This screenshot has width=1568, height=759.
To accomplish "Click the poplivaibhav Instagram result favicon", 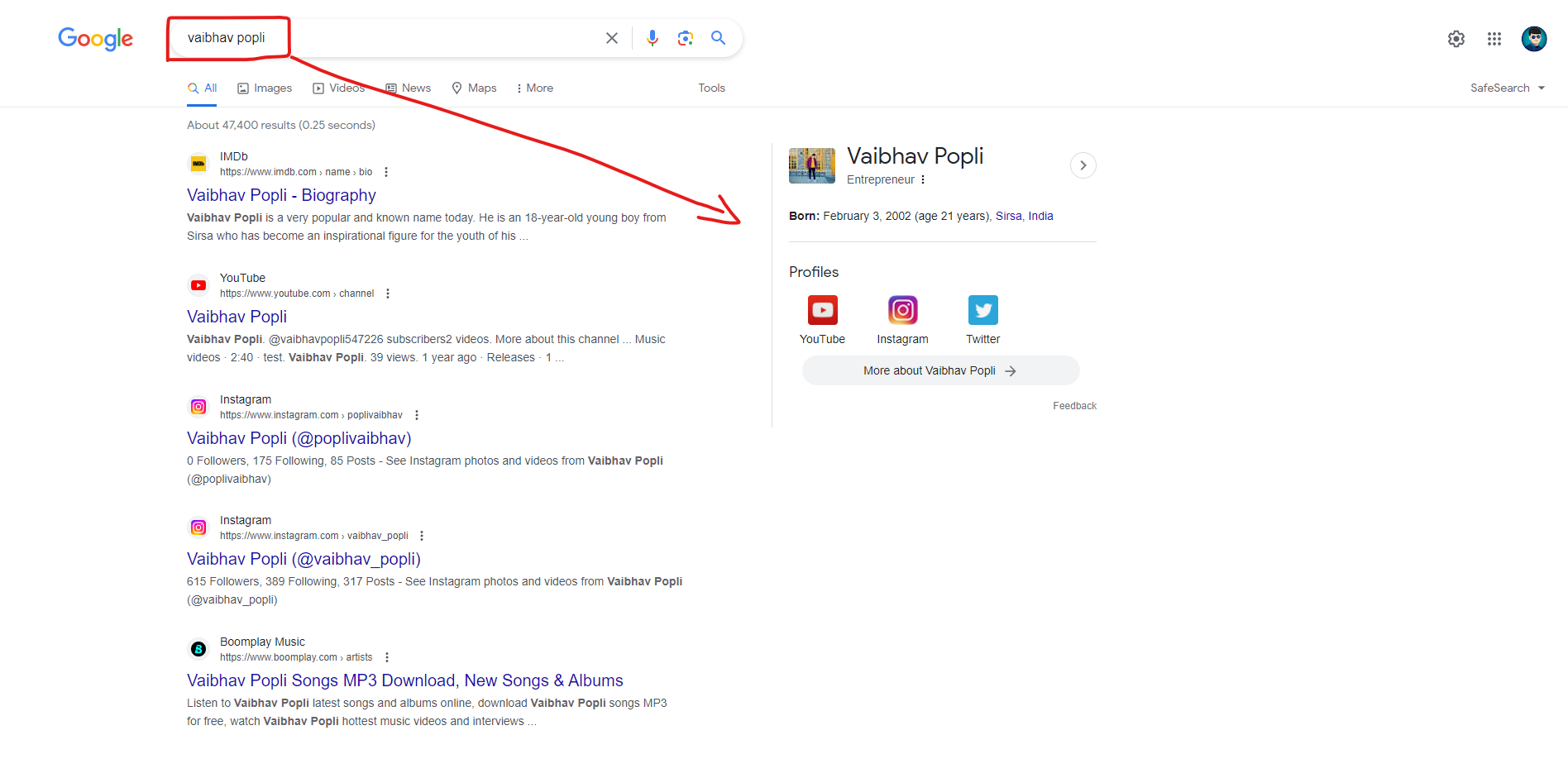I will (198, 407).
